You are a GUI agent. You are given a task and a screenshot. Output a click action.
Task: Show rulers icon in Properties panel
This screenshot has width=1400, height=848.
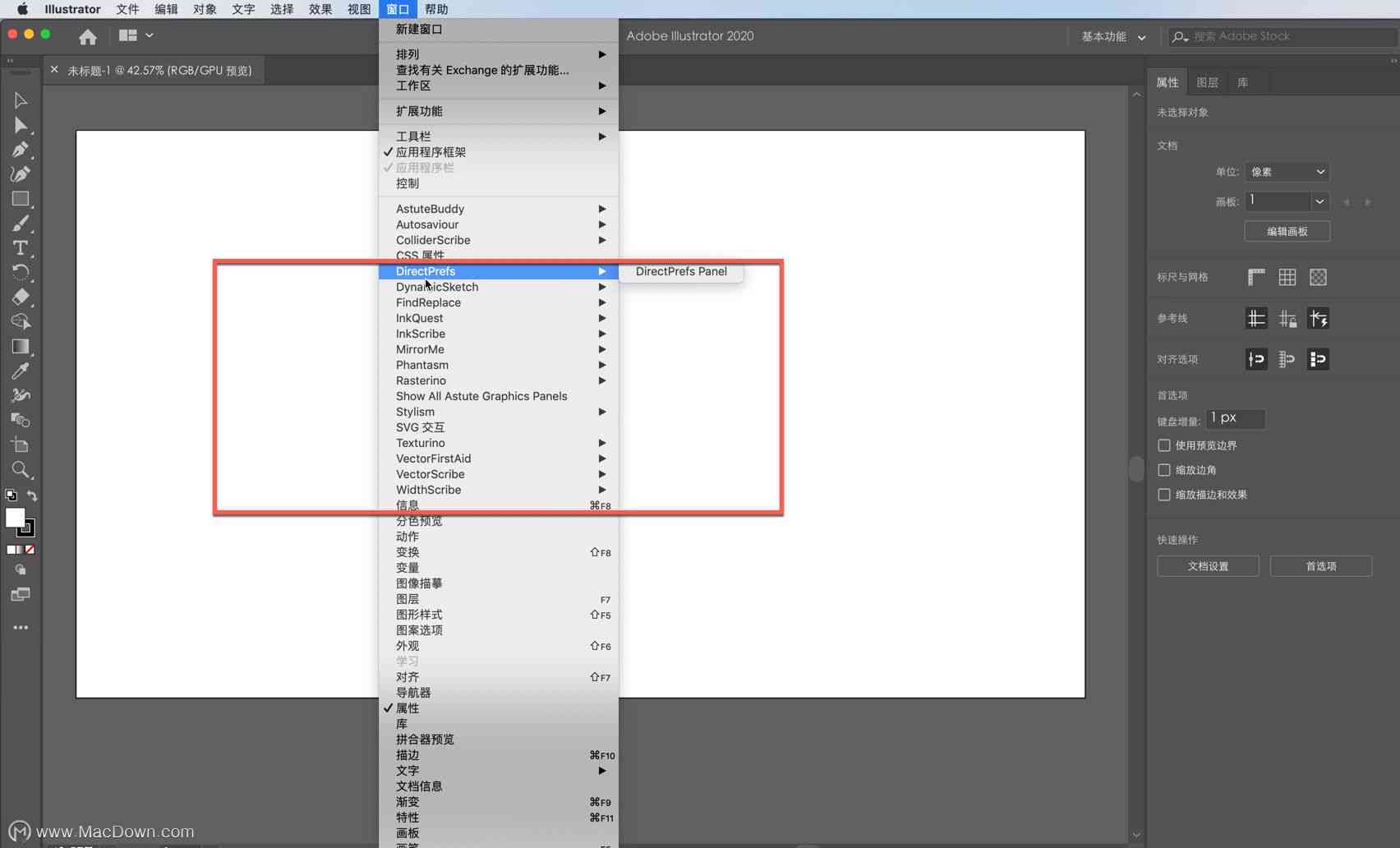[1256, 278]
